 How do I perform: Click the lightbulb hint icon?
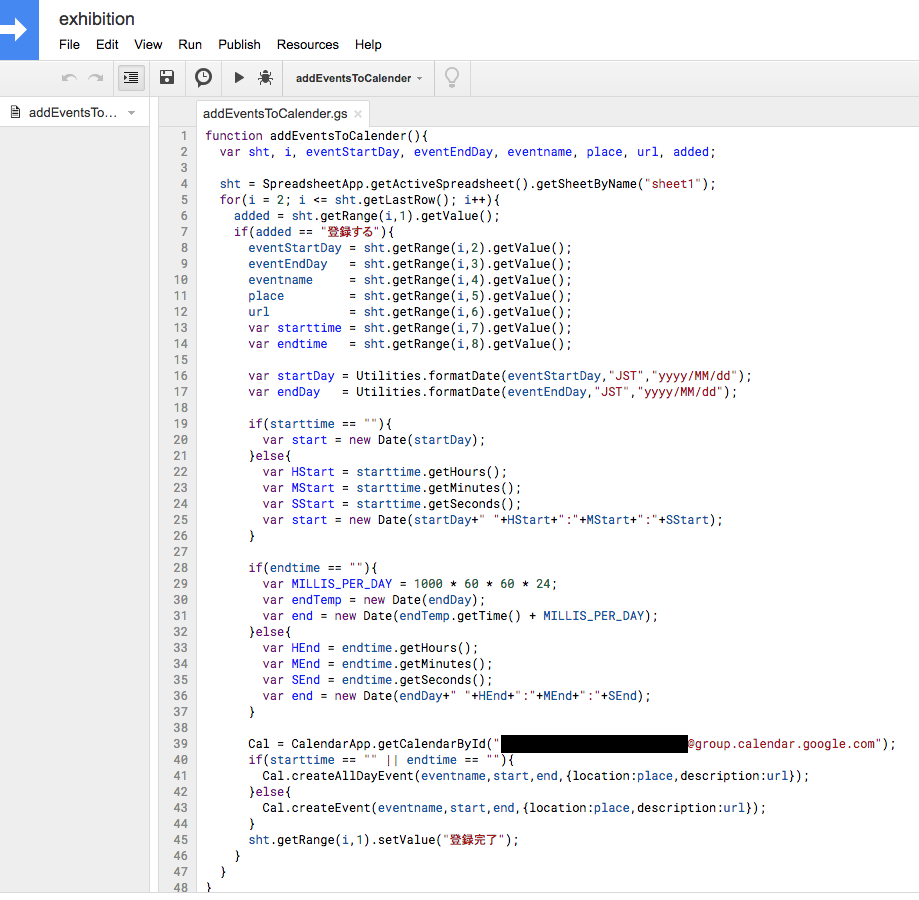452,78
